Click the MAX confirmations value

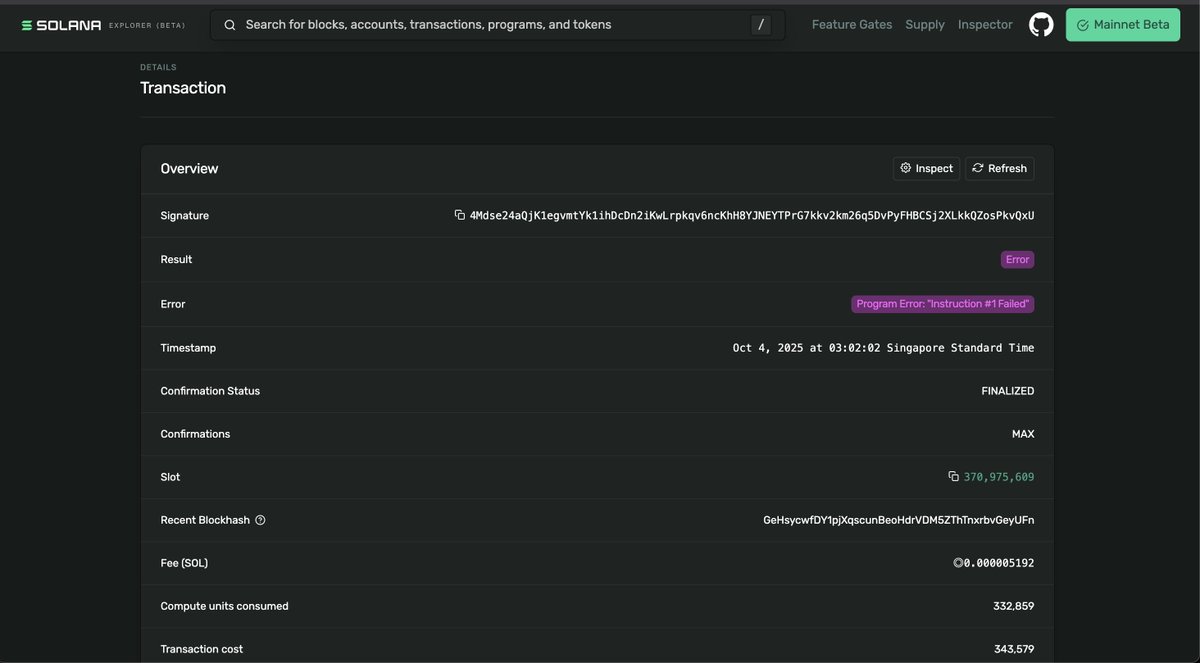[x=1023, y=434]
